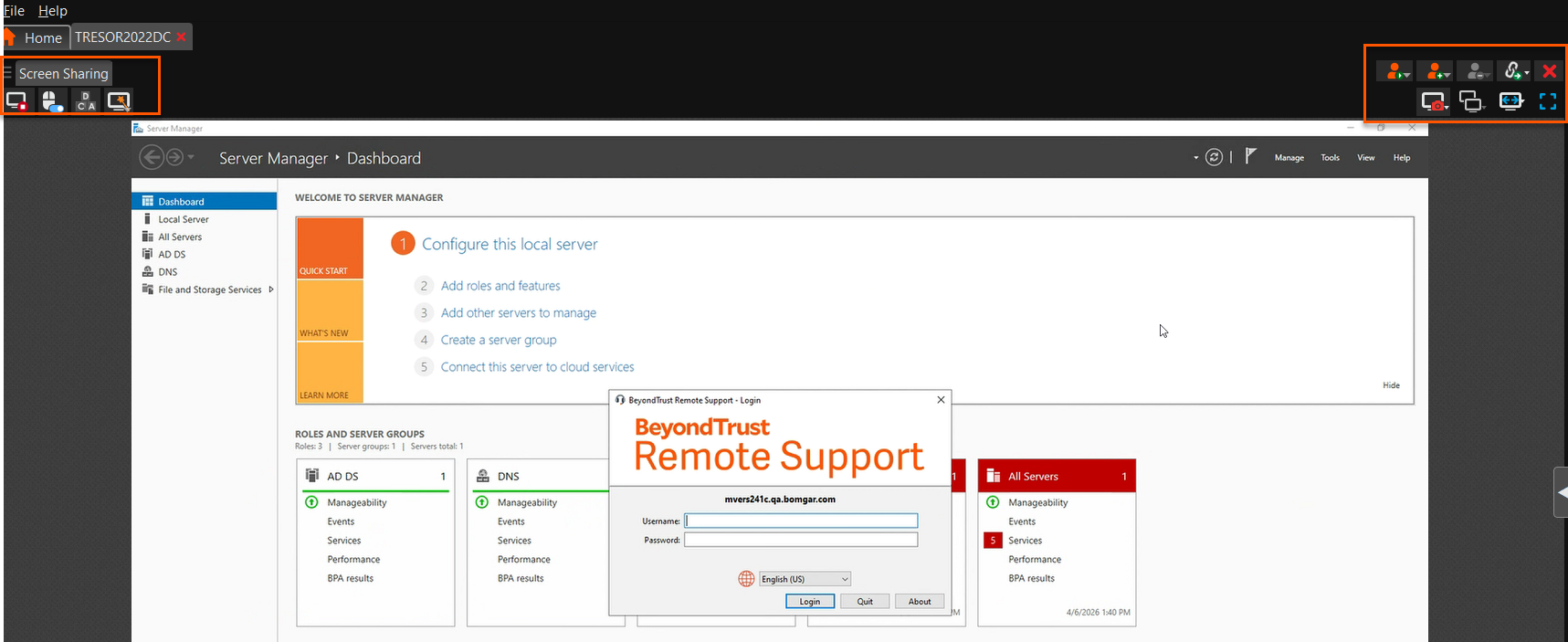The height and width of the screenshot is (642, 1568).
Task: Click the red 5 Services badge in All Servers
Action: click(993, 541)
